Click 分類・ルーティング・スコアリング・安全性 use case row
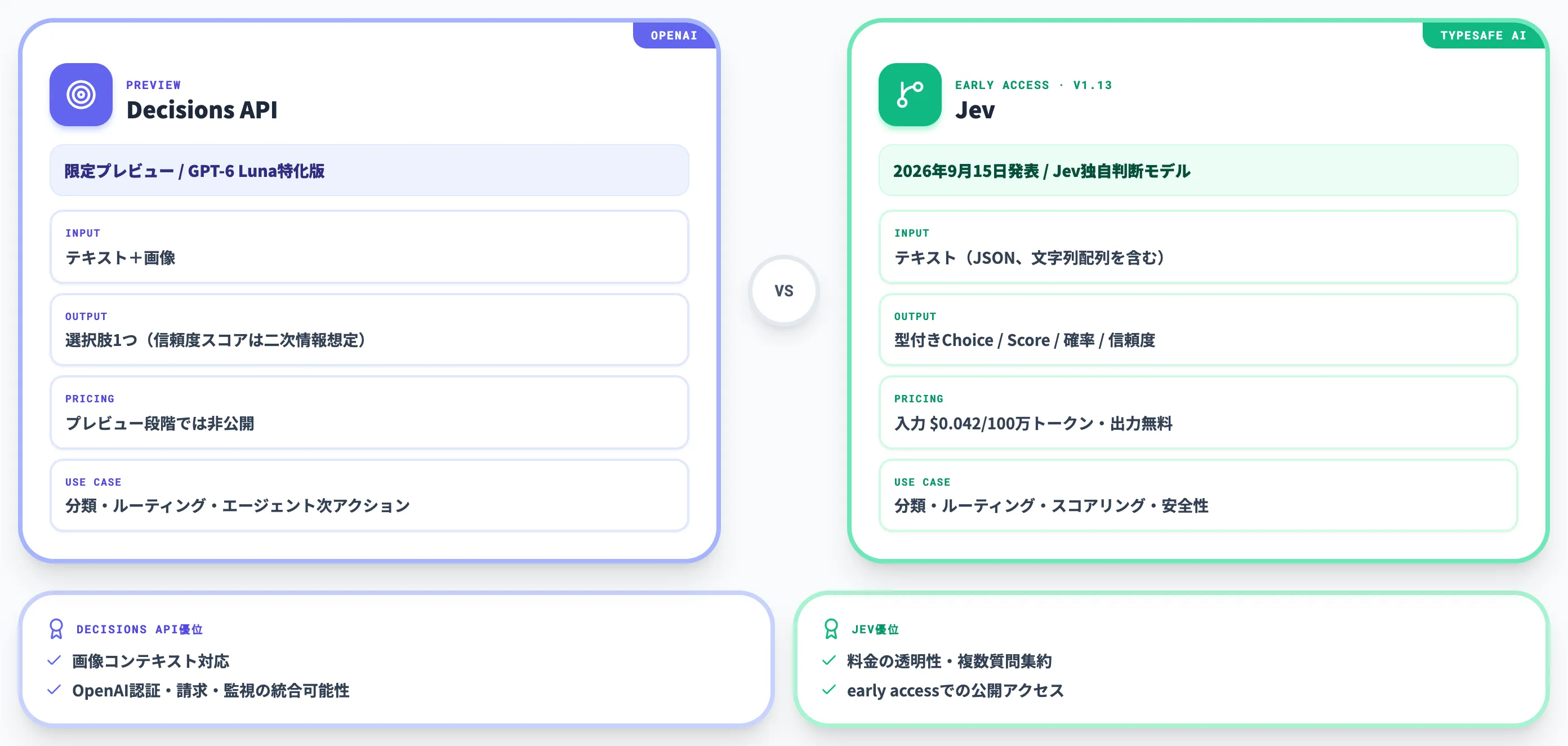This screenshot has width=1568, height=746. (1197, 495)
